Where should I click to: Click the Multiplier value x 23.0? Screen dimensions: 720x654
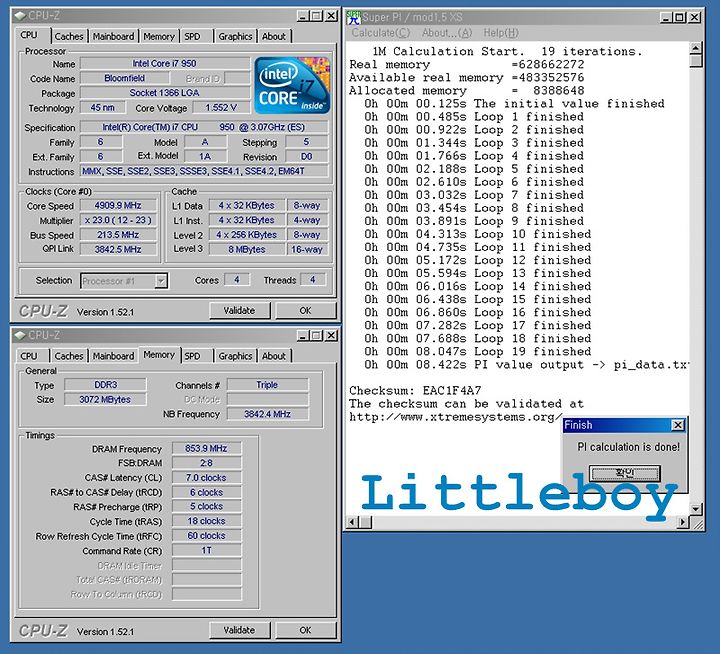tap(118, 220)
